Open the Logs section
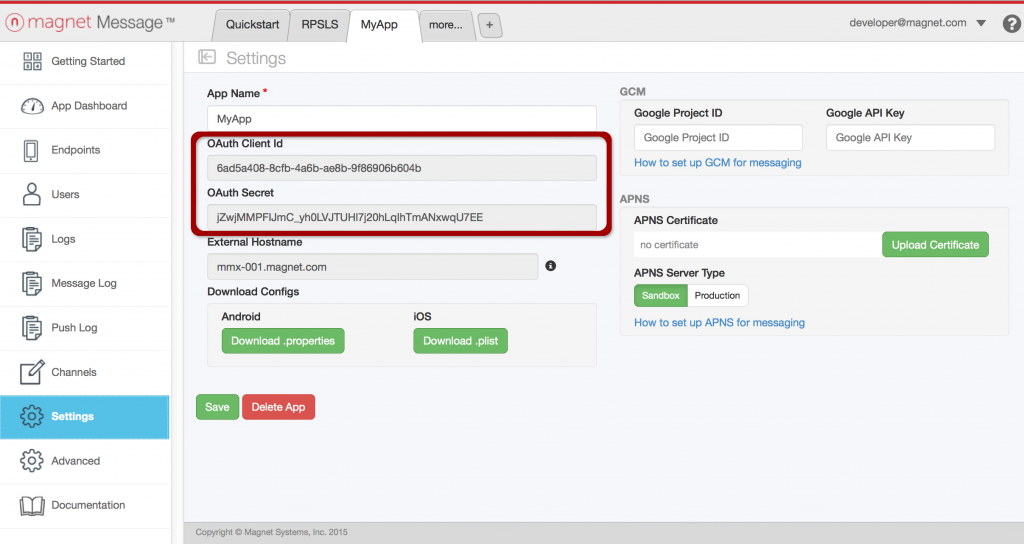Image resolution: width=1024 pixels, height=544 pixels. [x=85, y=239]
